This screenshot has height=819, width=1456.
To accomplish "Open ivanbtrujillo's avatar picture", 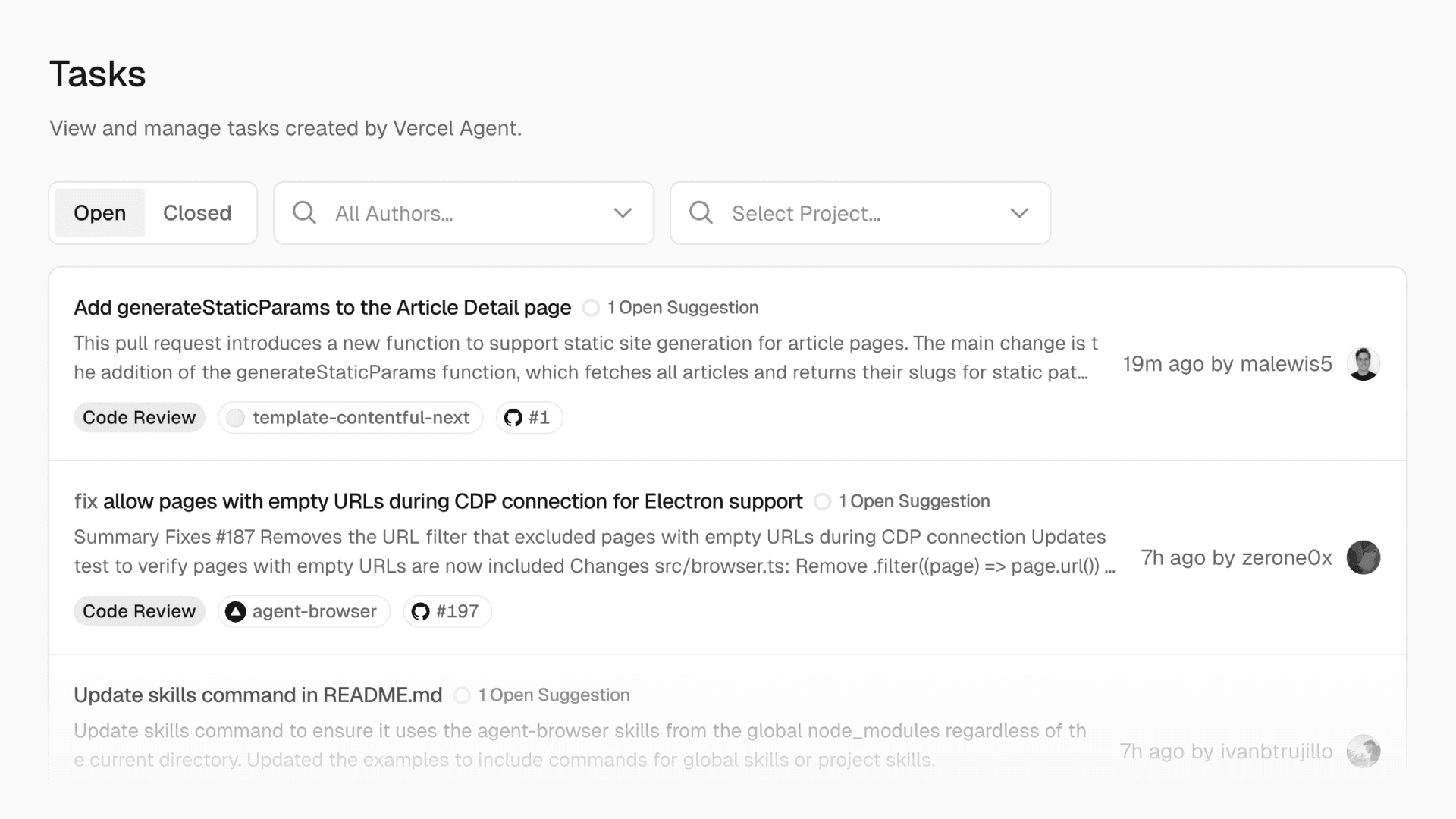I will (1363, 752).
